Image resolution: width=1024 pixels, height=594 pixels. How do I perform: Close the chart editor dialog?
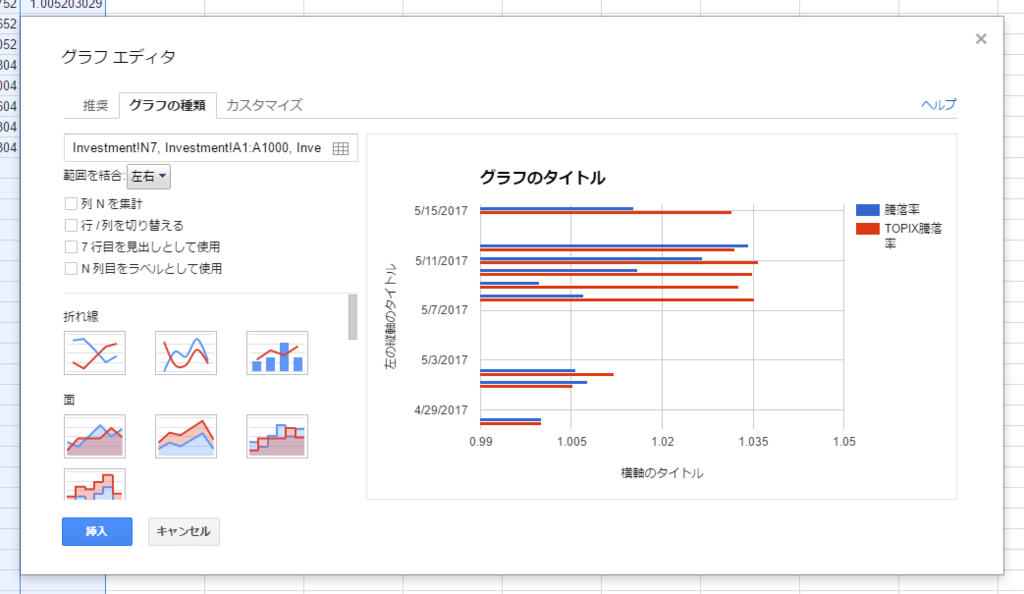pos(981,39)
